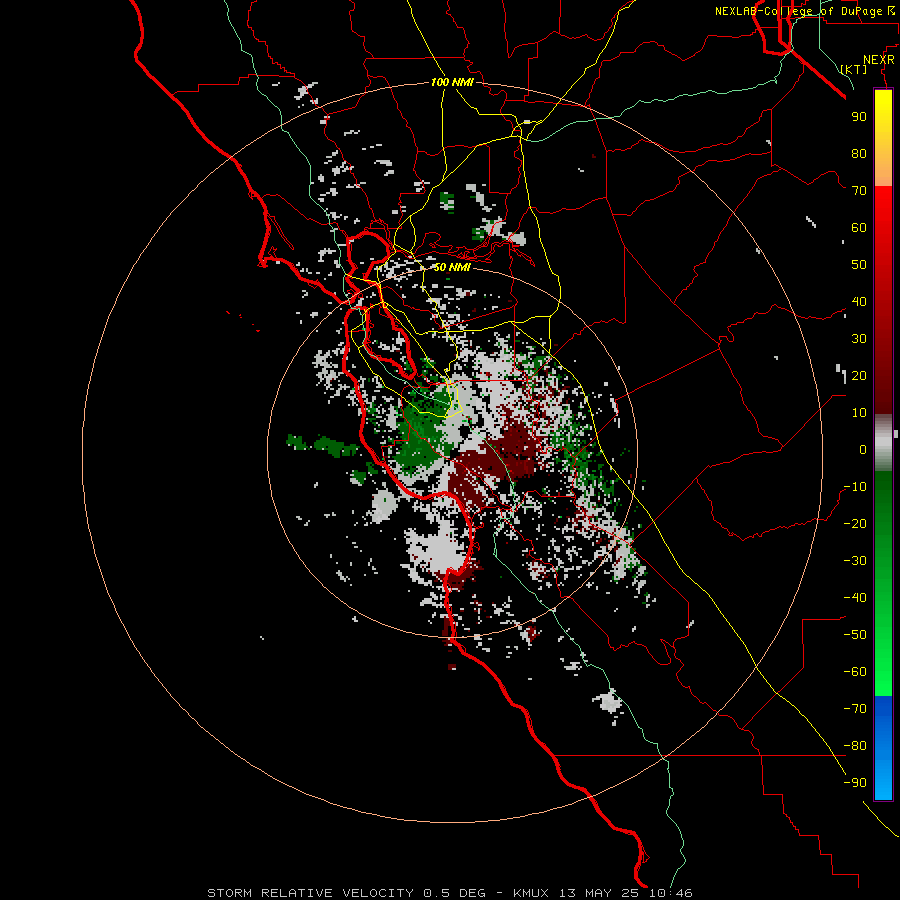Image resolution: width=900 pixels, height=900 pixels.
Task: Click the velocity scale label "40"
Action: click(859, 302)
